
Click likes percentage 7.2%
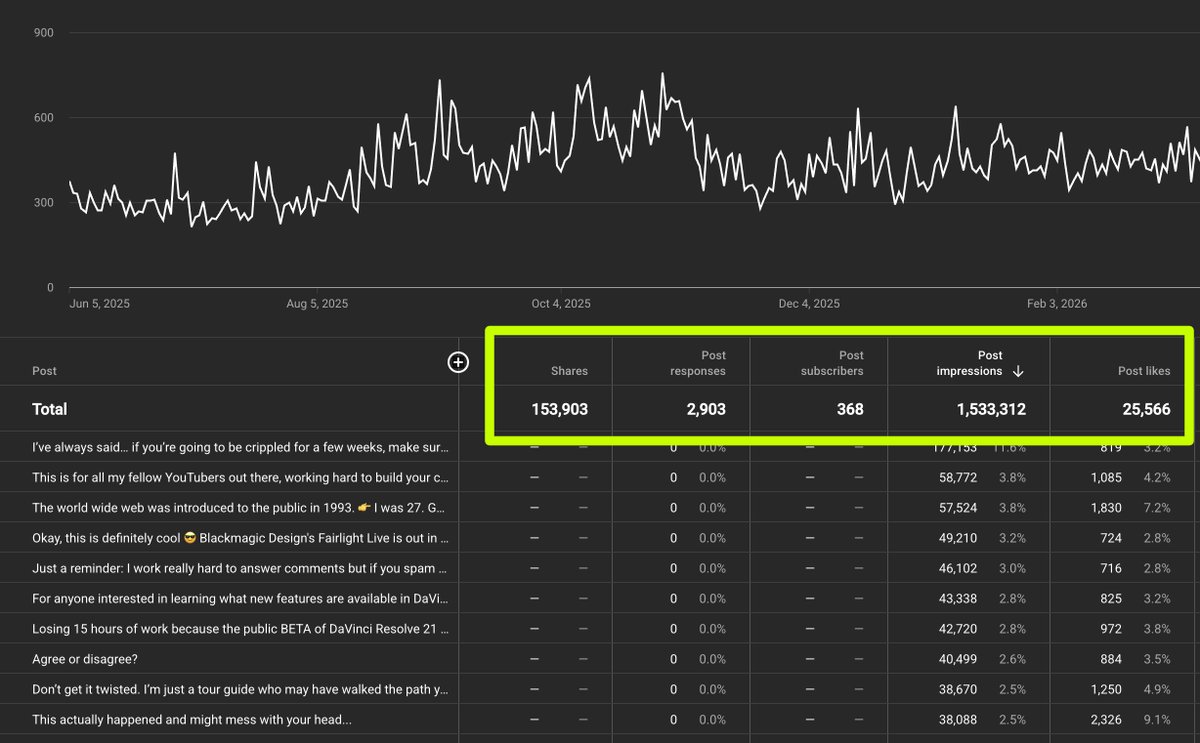(x=1157, y=508)
